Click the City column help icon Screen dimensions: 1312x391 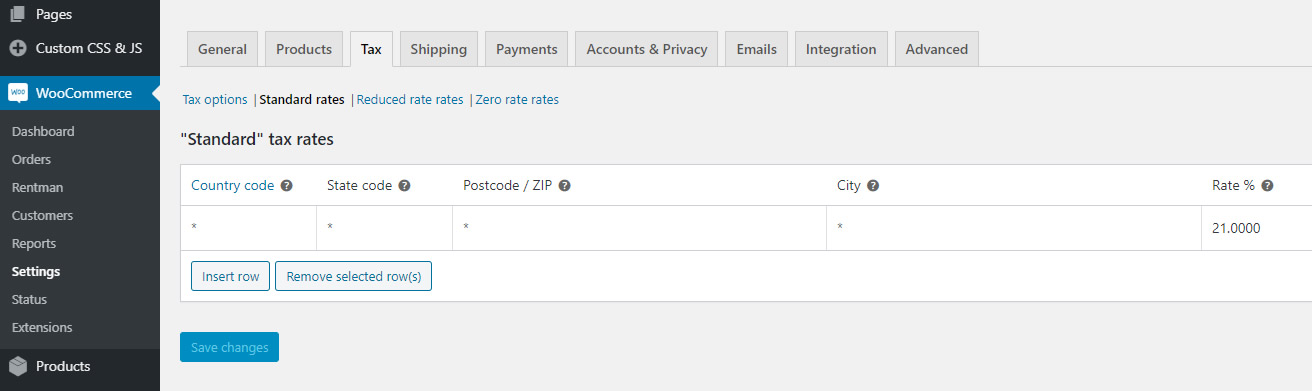click(x=873, y=186)
